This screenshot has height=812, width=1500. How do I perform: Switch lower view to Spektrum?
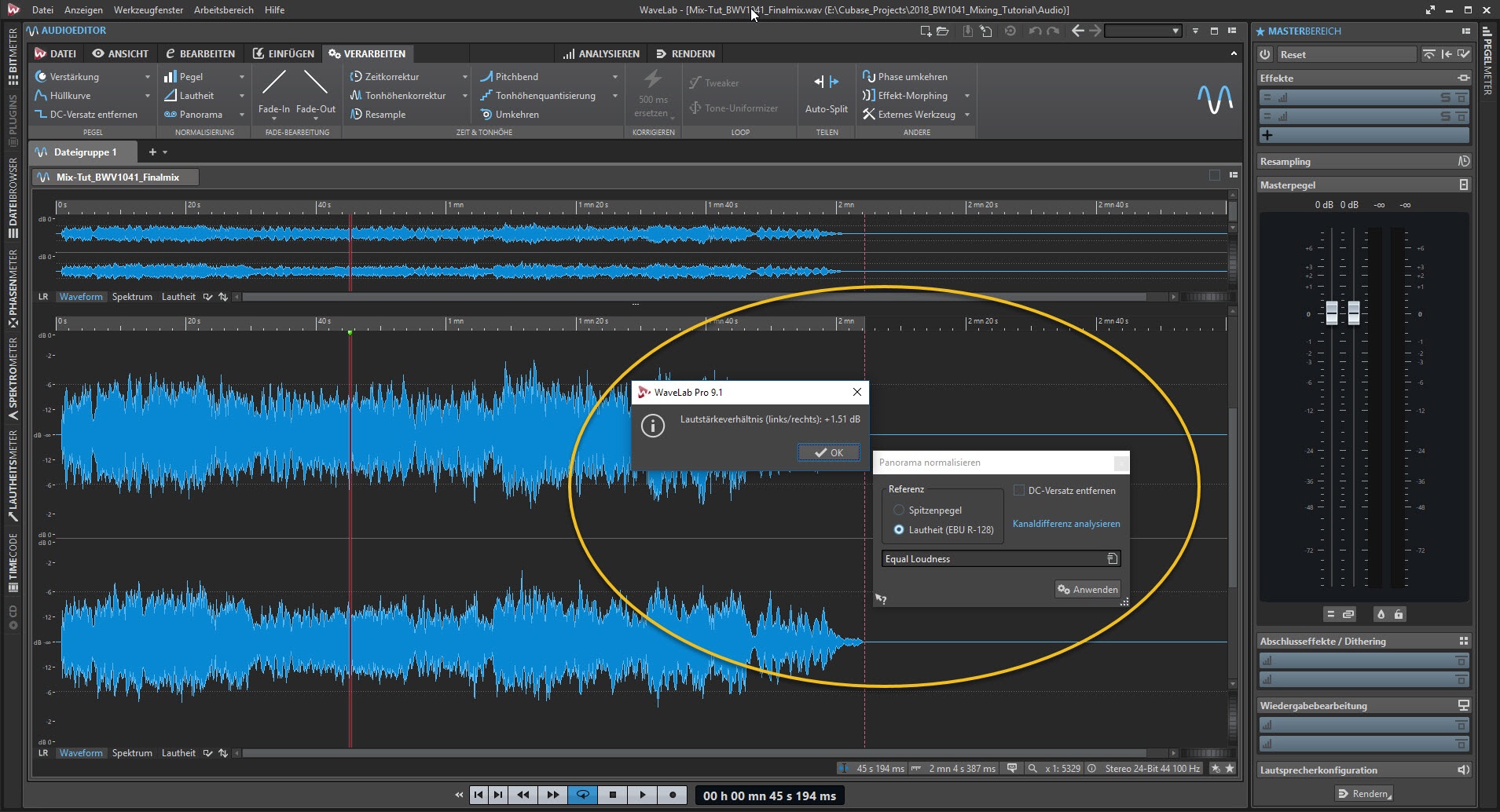click(132, 752)
